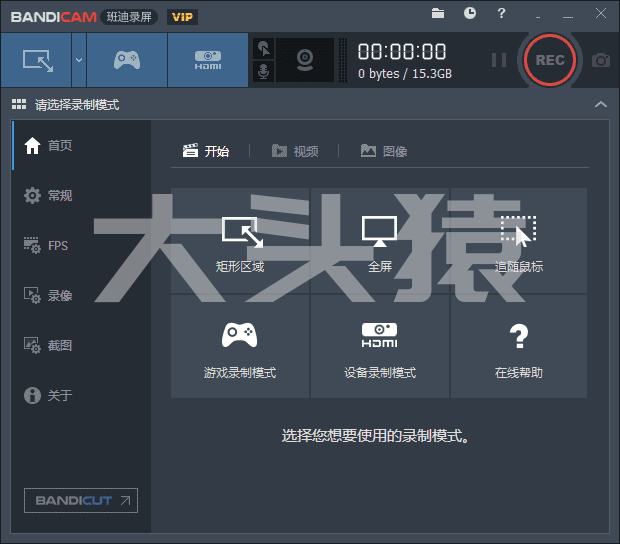Open the scheduled recording clock icon
Screen dimensions: 620x544
click(x=470, y=13)
